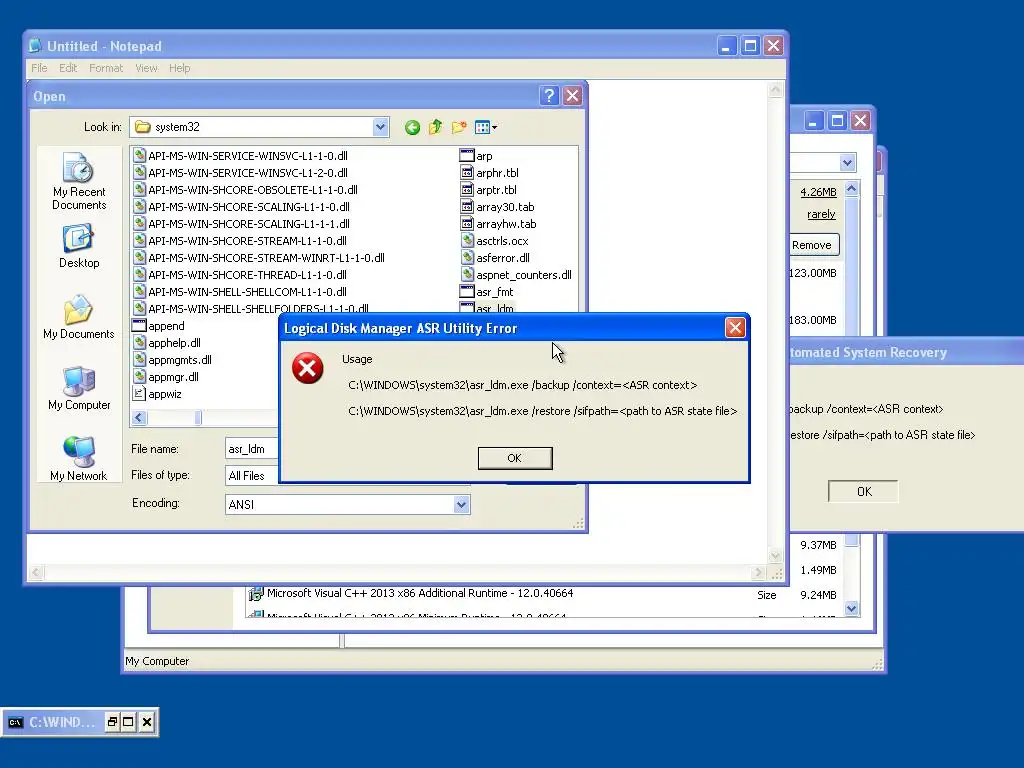The width and height of the screenshot is (1024, 768).
Task: Open Notepad File menu
Action: 39,68
